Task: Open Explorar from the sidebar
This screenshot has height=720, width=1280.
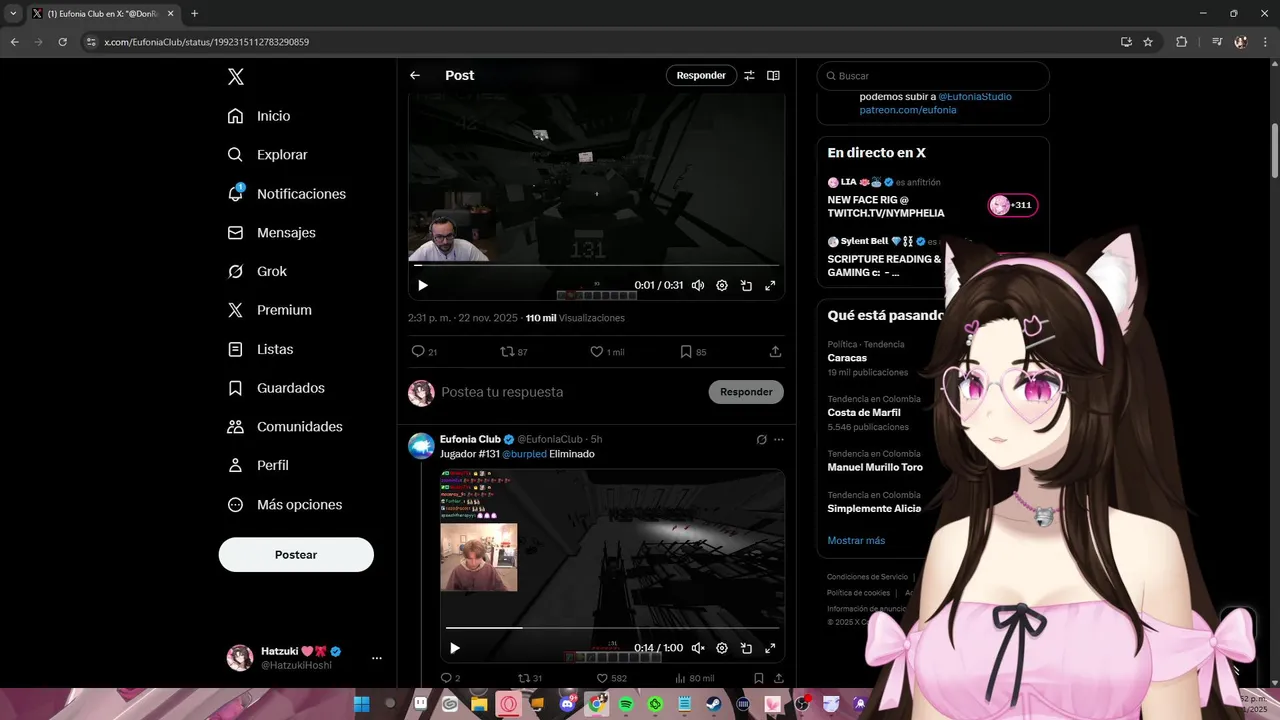Action: 267,155
